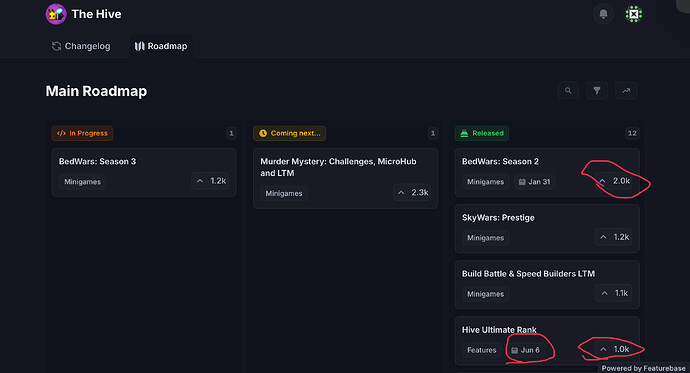Open the BedWars: Season 3 card

point(144,172)
